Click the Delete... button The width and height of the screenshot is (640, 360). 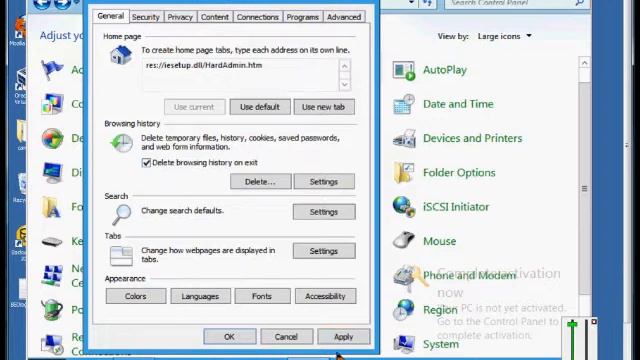(x=260, y=182)
